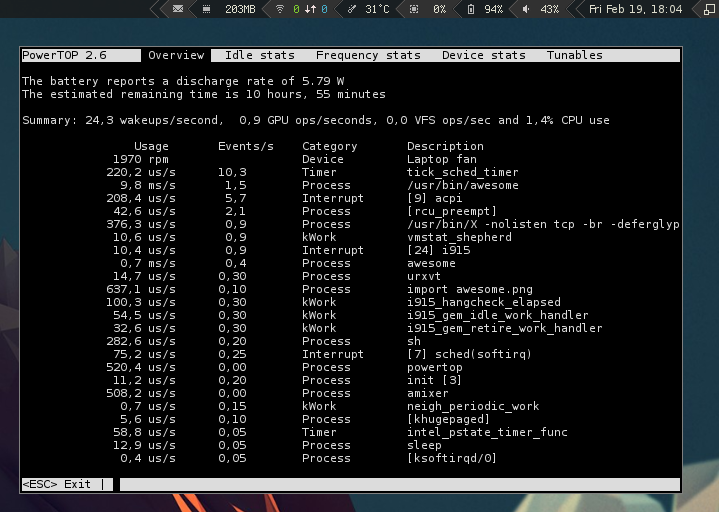The width and height of the screenshot is (719, 512).
Task: Select the '[9] acpi' interrupt row
Action: tap(351, 198)
